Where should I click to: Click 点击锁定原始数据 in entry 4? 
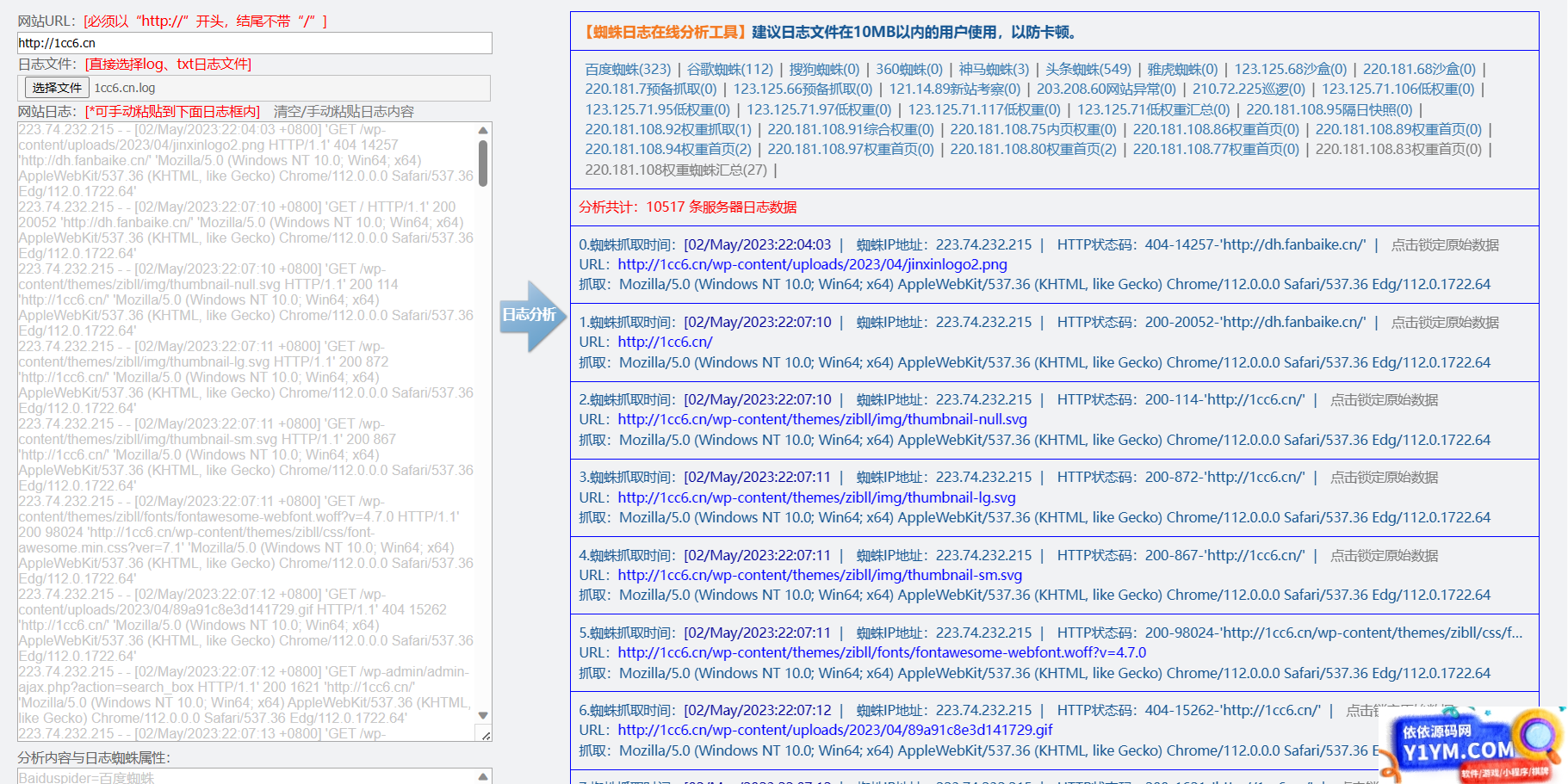coord(1384,555)
